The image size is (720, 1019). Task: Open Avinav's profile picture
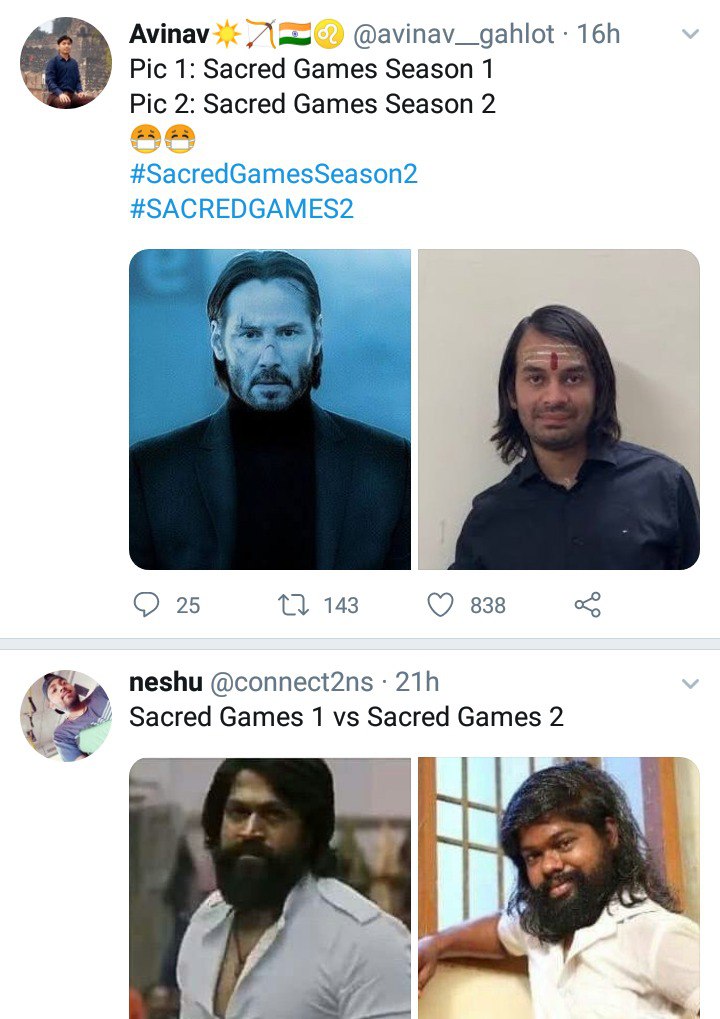(66, 63)
